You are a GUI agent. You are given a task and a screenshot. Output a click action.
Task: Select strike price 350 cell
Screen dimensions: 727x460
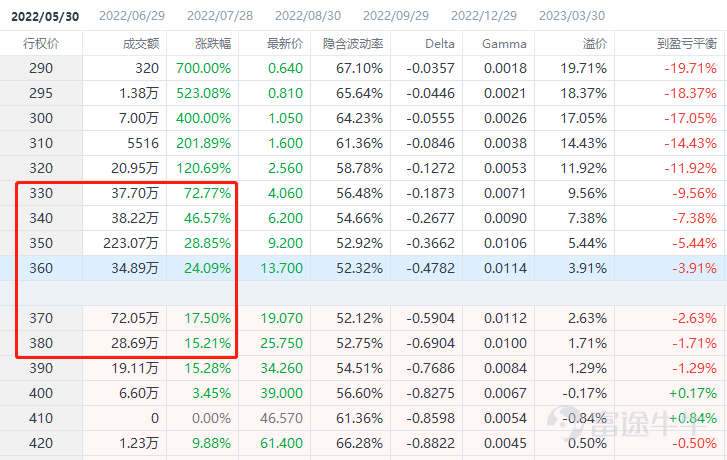point(41,243)
